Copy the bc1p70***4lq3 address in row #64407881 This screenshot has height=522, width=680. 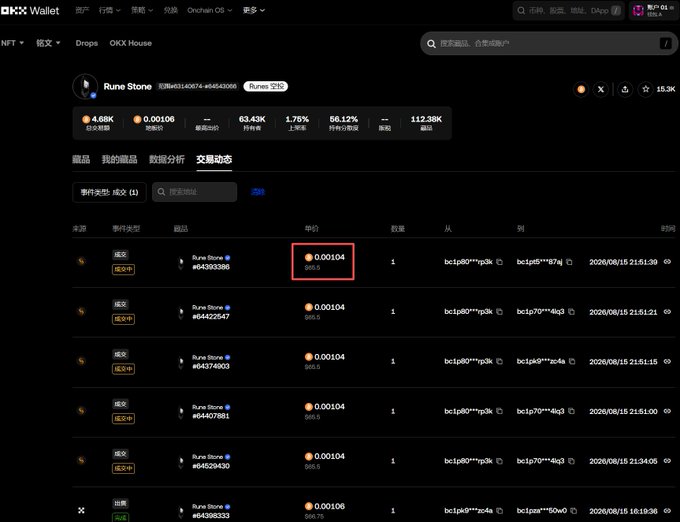pyautogui.click(x=572, y=411)
